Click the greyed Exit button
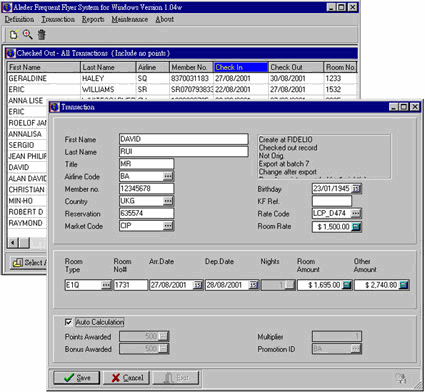 (176, 378)
